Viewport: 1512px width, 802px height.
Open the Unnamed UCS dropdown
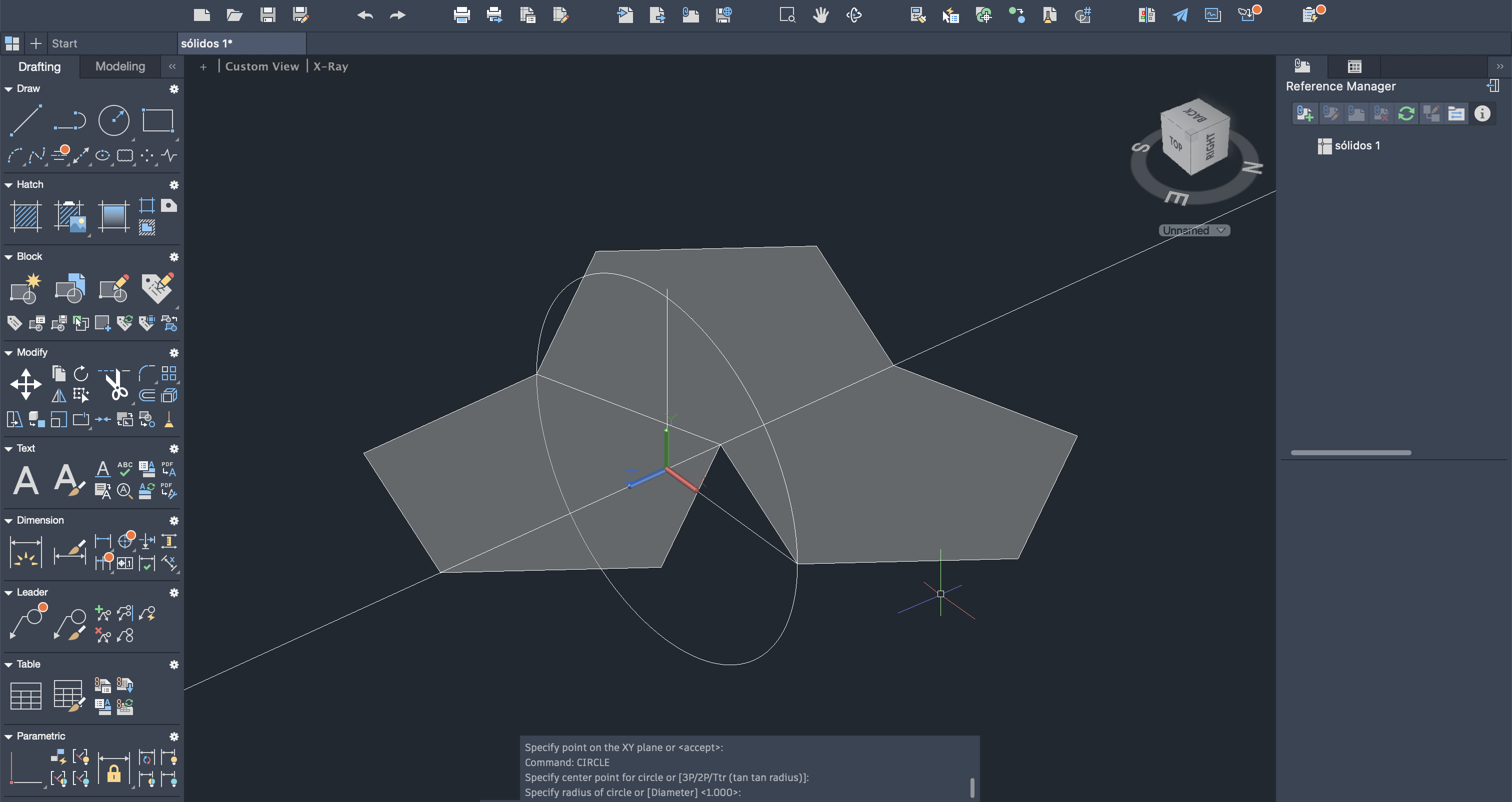(x=1194, y=230)
